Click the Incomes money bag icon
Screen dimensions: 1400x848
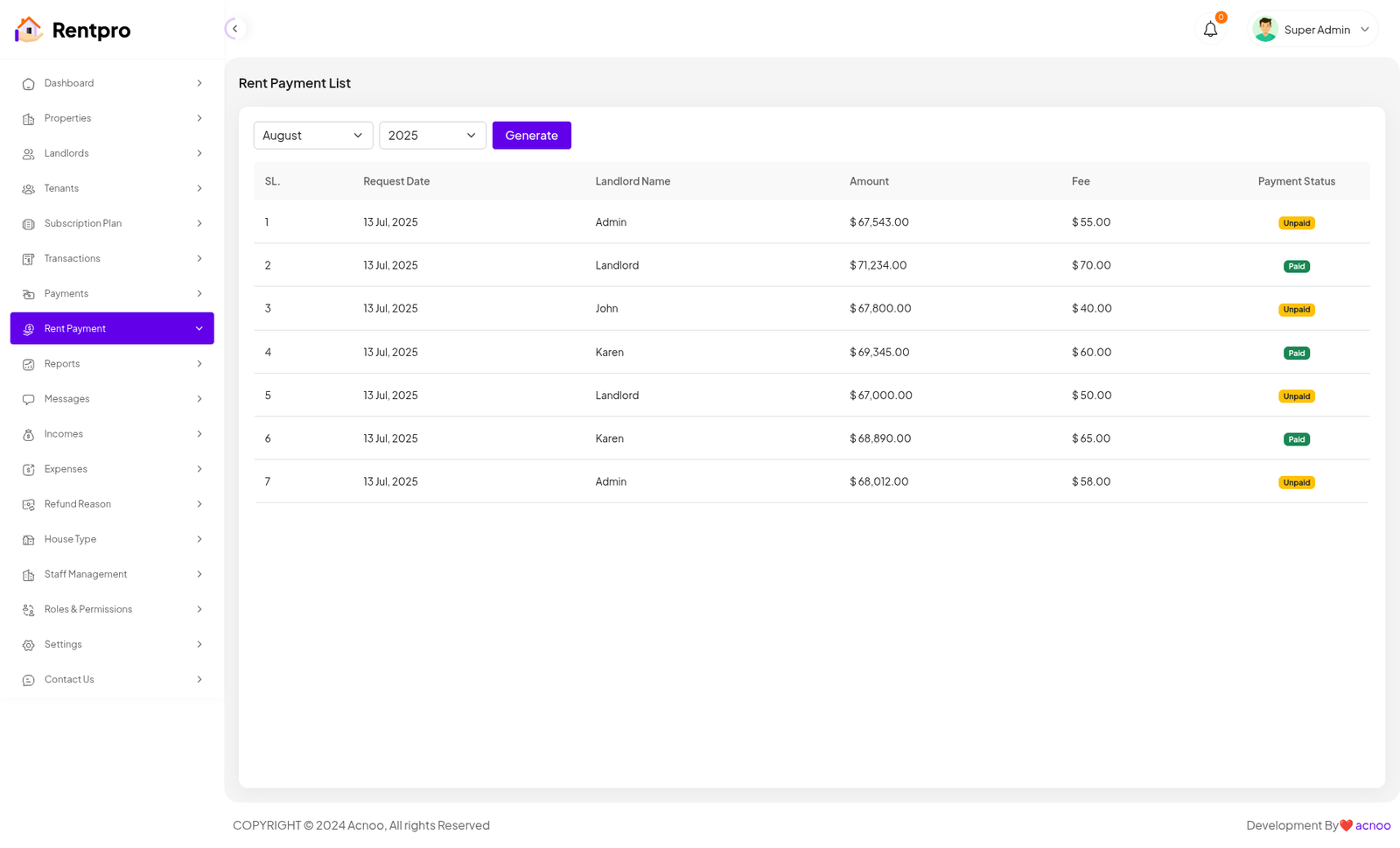tap(28, 434)
